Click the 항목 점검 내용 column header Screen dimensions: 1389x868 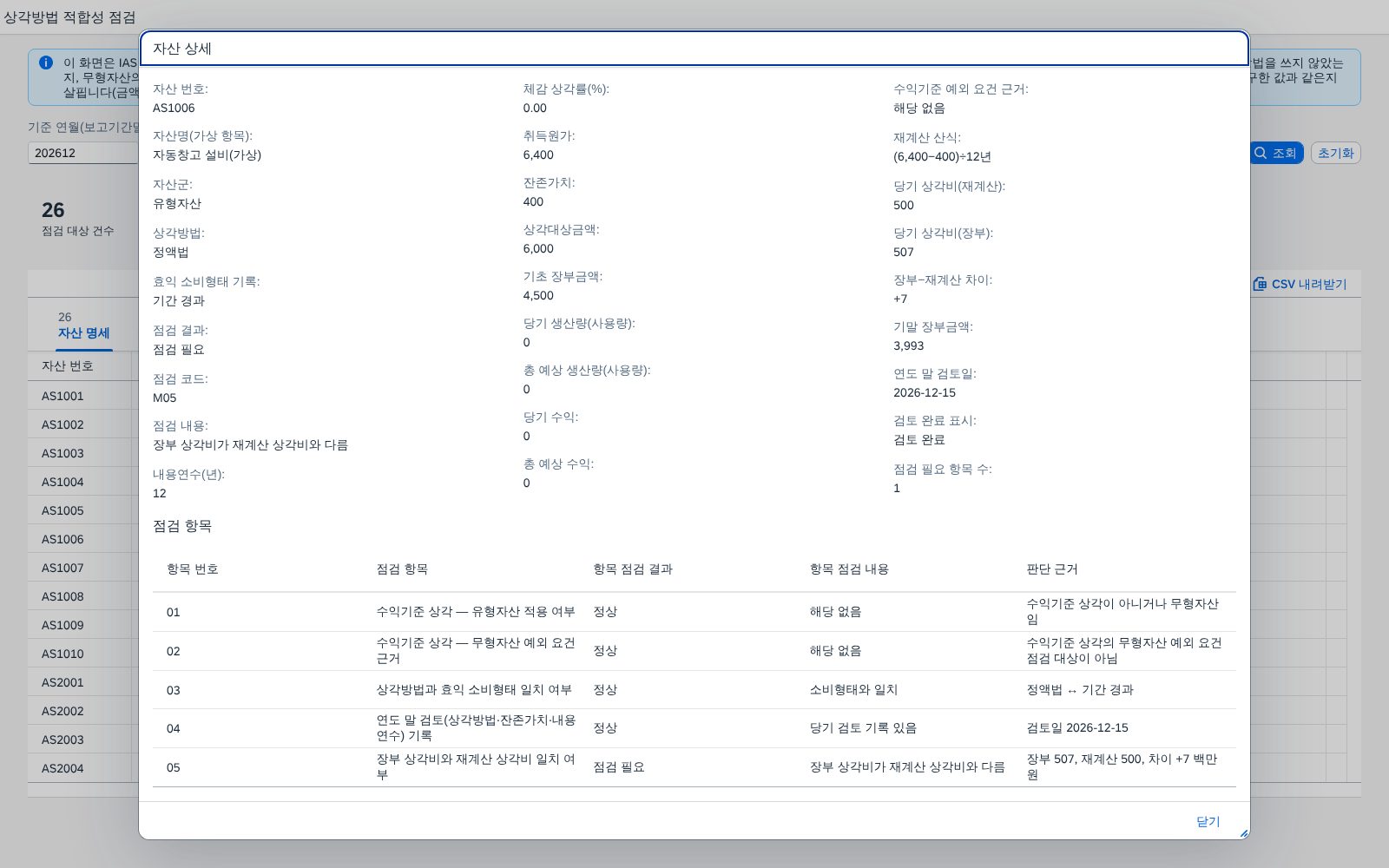click(849, 569)
